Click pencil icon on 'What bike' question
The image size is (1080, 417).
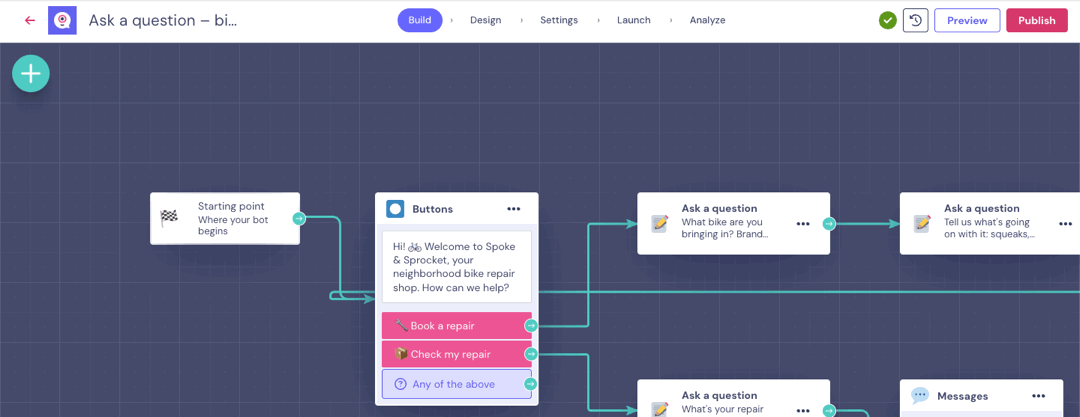point(660,223)
